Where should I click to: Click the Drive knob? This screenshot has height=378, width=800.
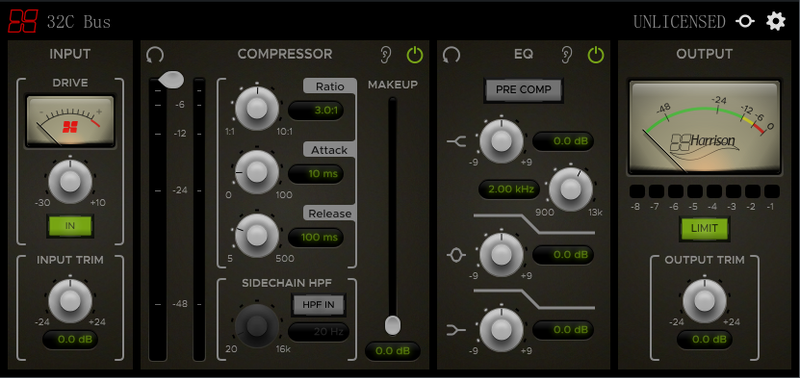pos(70,182)
